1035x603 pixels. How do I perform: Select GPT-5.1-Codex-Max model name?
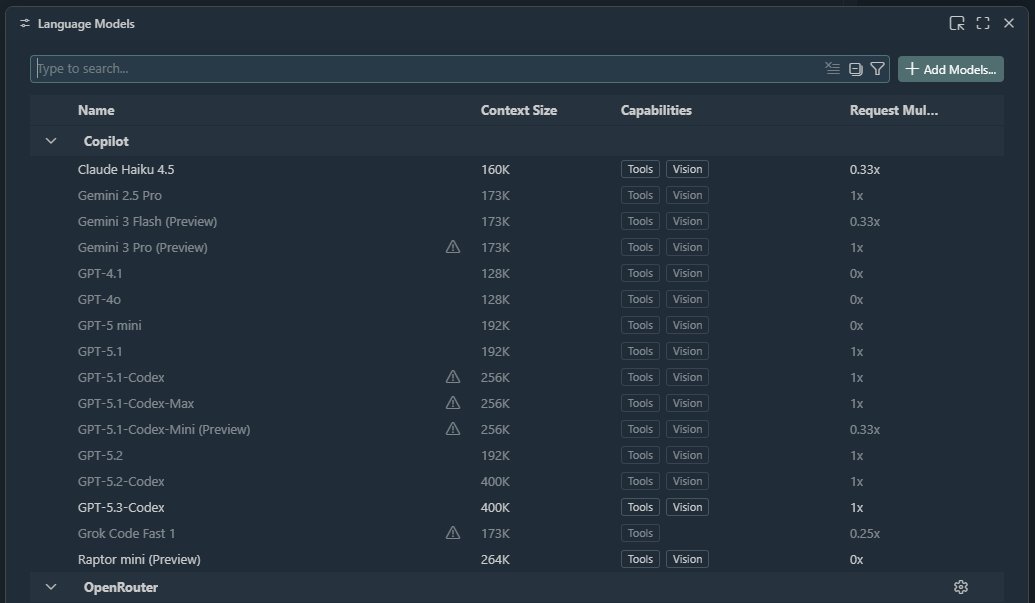136,403
